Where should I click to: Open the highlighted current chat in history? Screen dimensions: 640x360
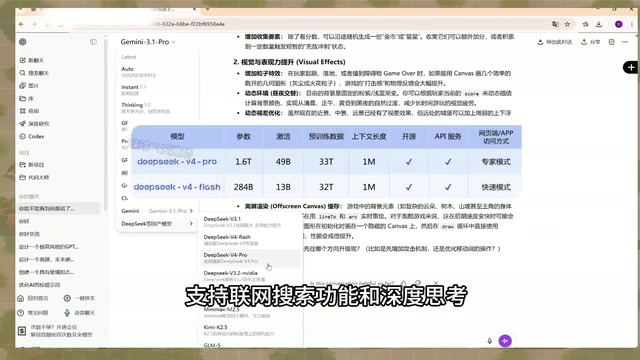[58, 208]
